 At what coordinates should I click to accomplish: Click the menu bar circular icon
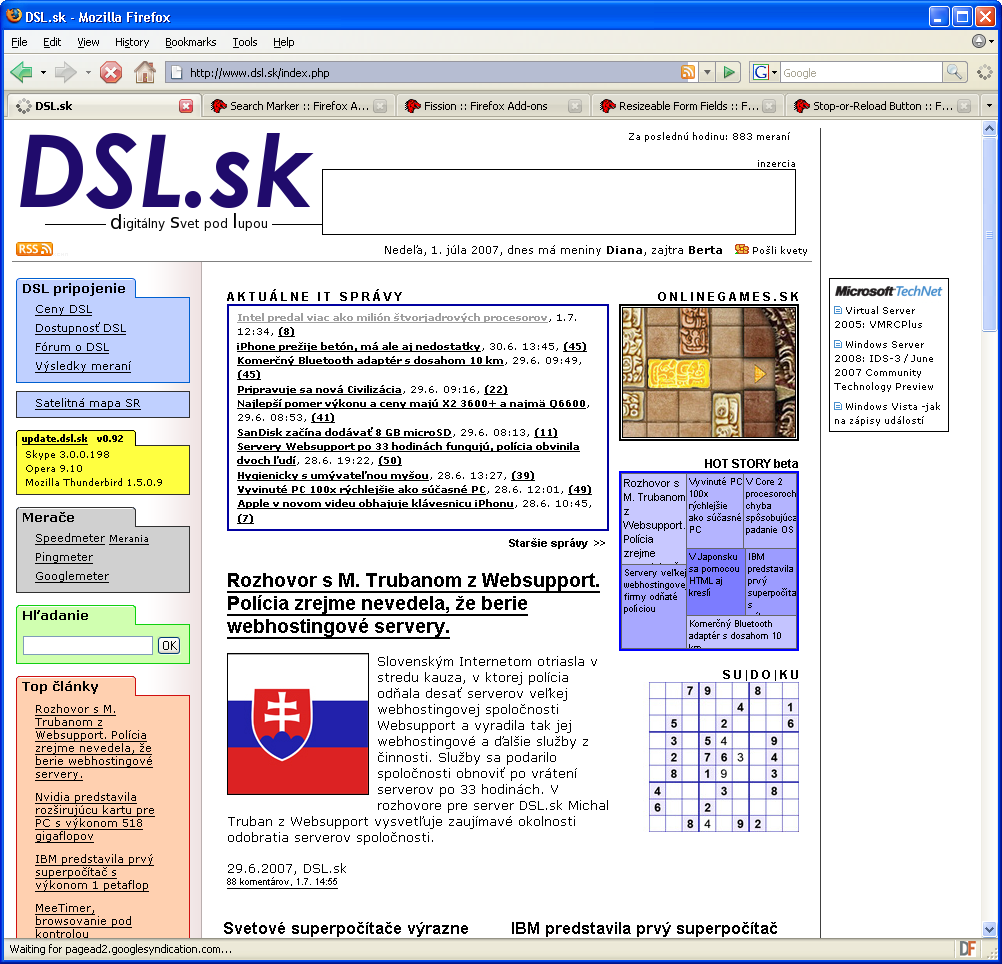(979, 42)
